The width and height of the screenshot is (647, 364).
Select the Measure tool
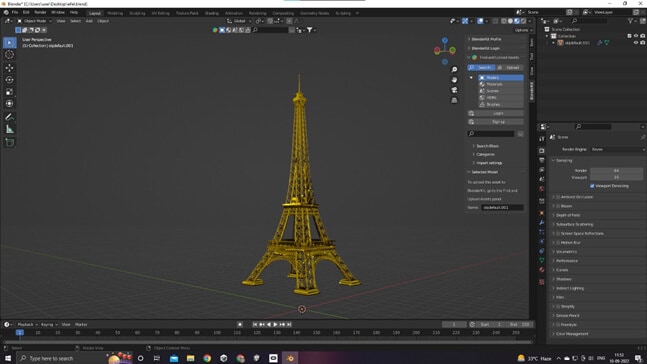pos(9,129)
